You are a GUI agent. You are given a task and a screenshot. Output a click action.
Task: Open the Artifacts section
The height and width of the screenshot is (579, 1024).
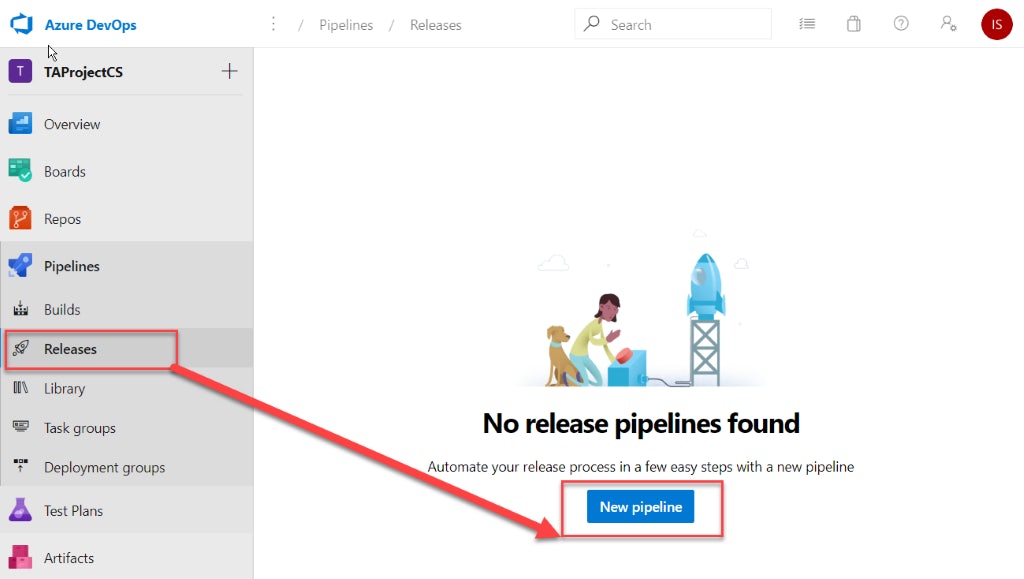[x=68, y=558]
